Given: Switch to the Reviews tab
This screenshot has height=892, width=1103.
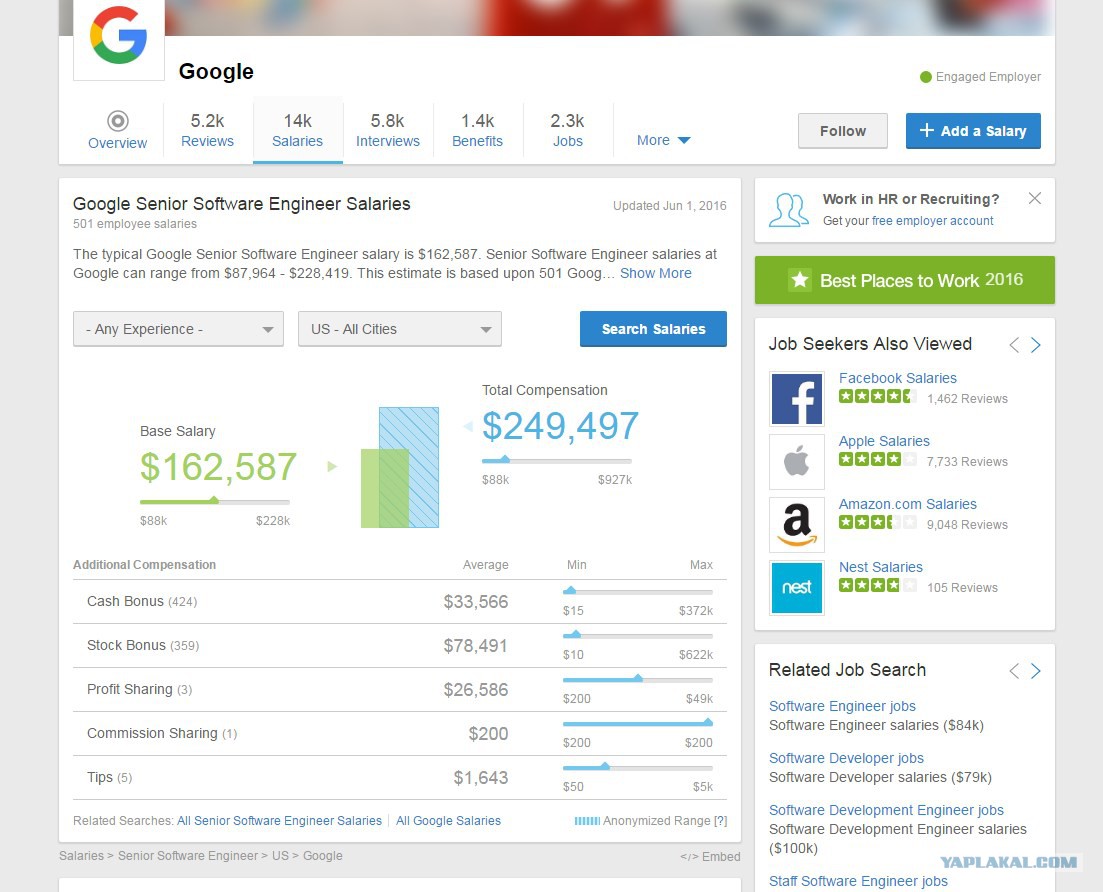Looking at the screenshot, I should click(208, 130).
